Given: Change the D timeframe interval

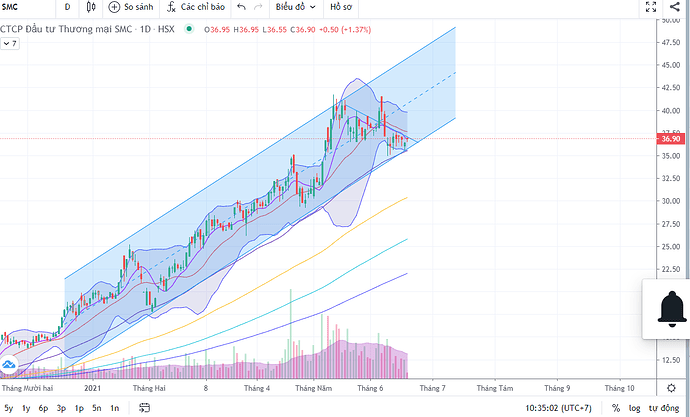Looking at the screenshot, I should (x=67, y=7).
